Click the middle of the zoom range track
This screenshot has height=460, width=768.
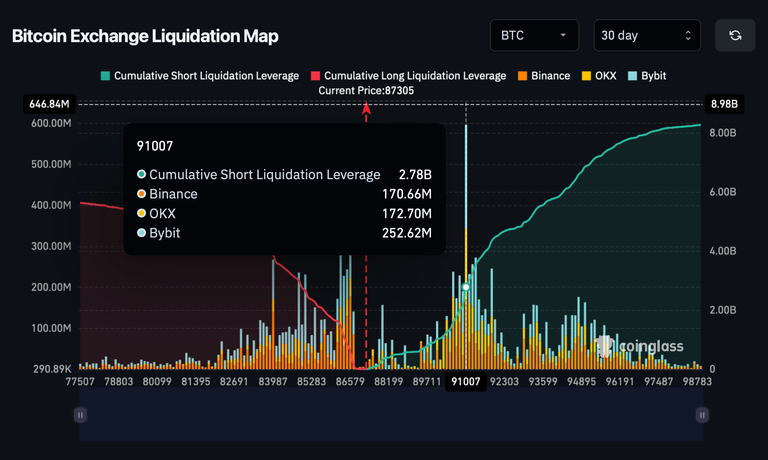[392, 414]
